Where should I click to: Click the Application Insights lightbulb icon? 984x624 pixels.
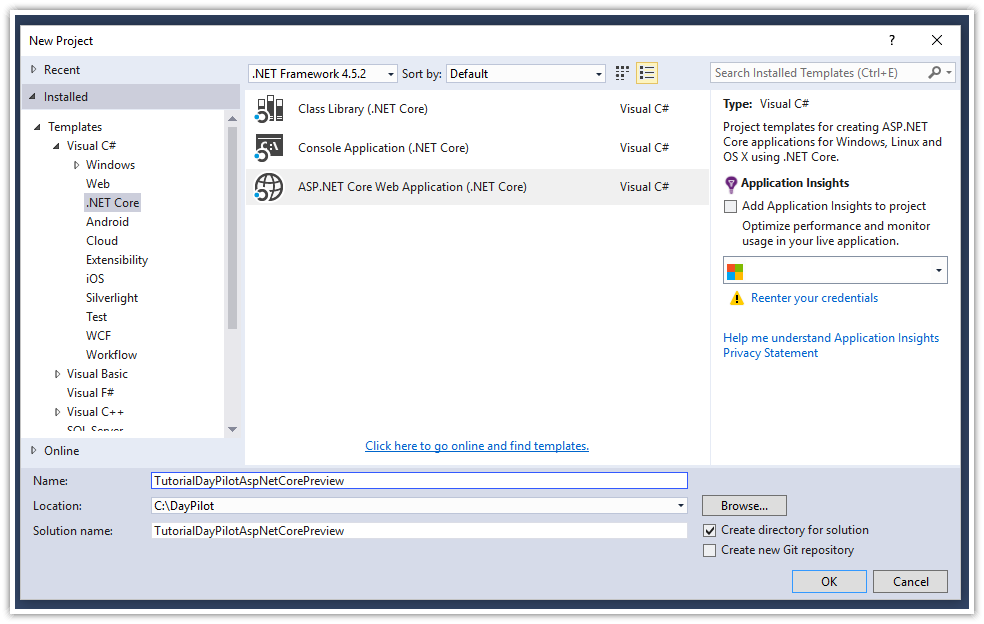731,184
